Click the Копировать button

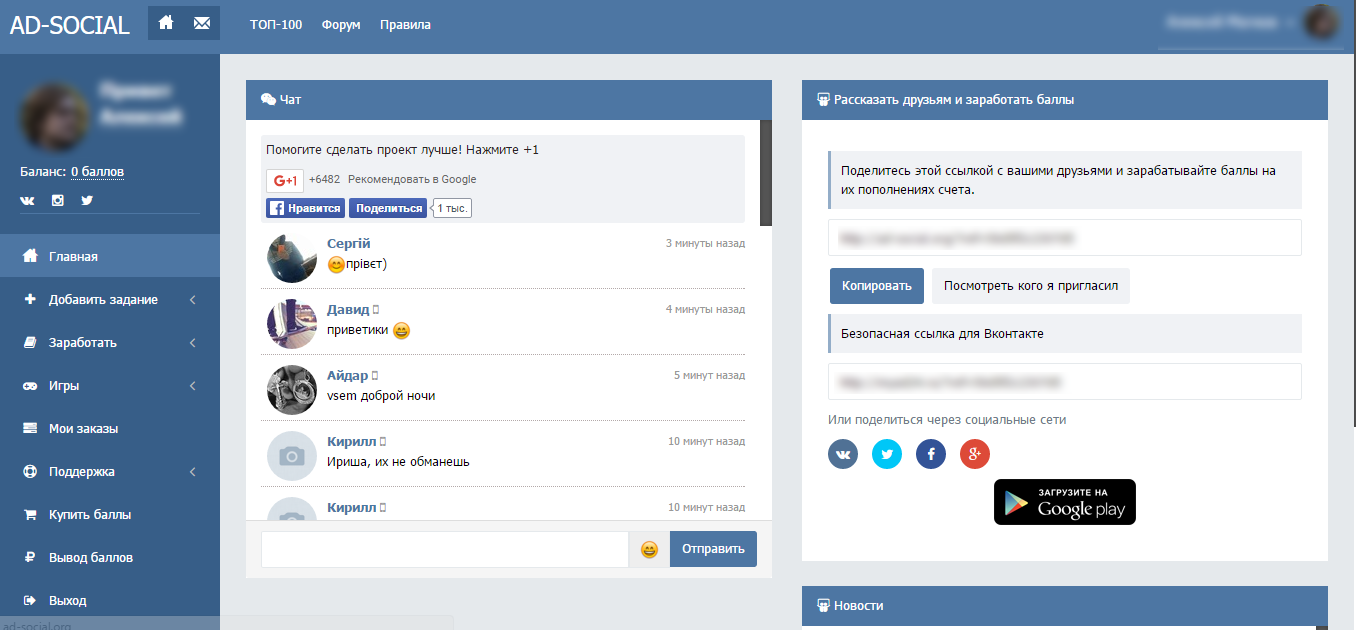pyautogui.click(x=877, y=286)
